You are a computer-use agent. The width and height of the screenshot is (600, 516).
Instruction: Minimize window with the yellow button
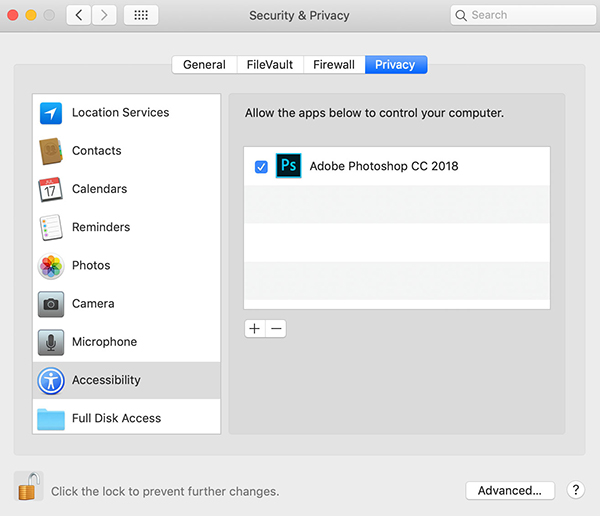(31, 15)
